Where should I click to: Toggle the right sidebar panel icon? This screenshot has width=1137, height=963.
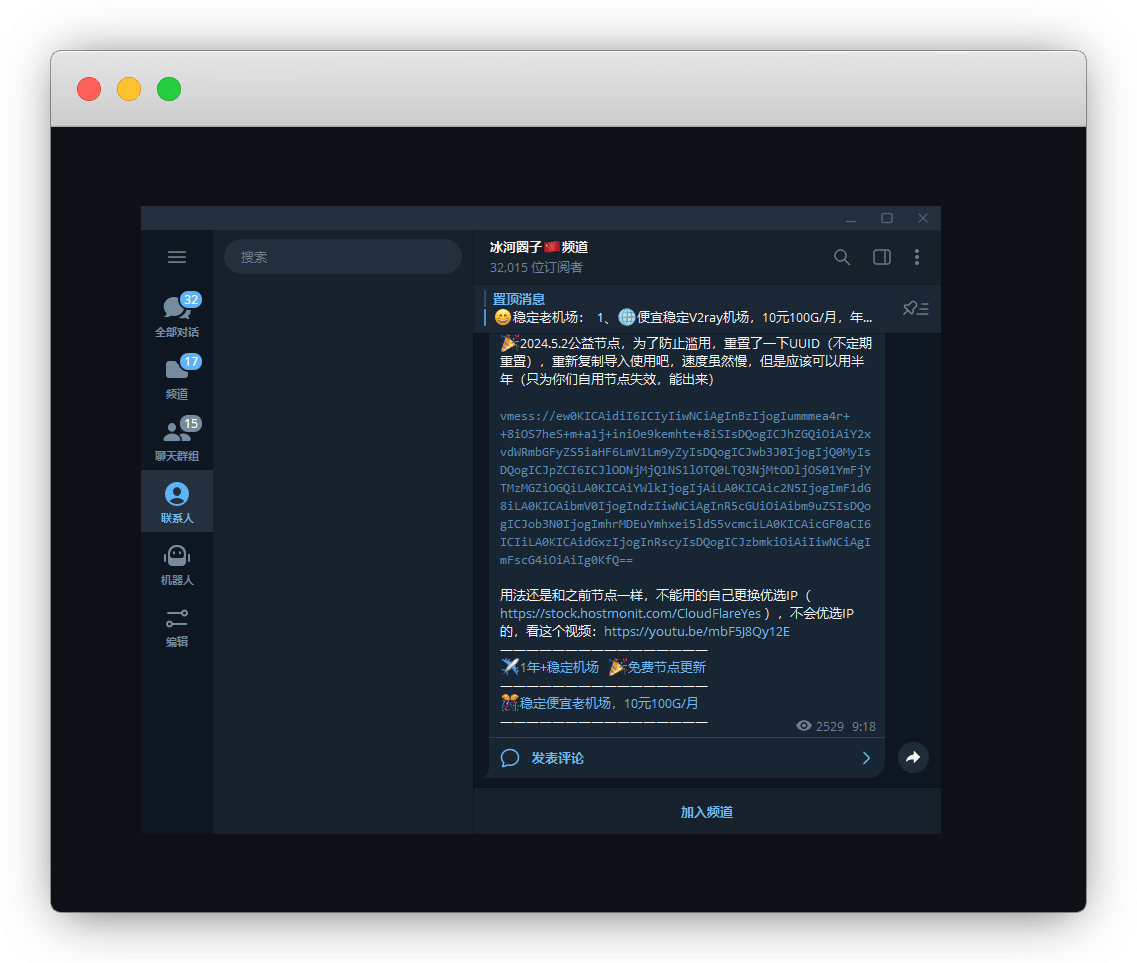881,257
